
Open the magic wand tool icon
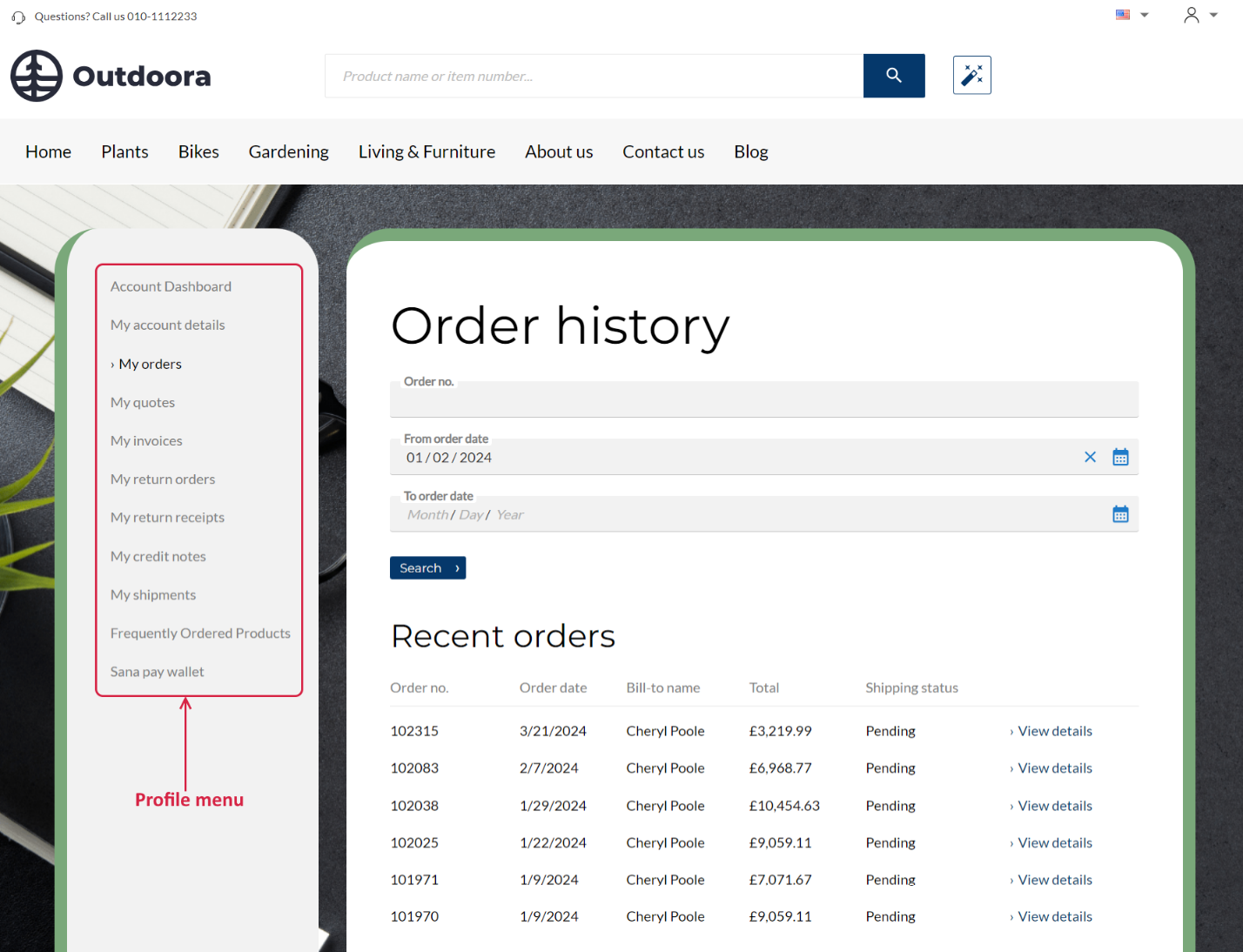[971, 76]
